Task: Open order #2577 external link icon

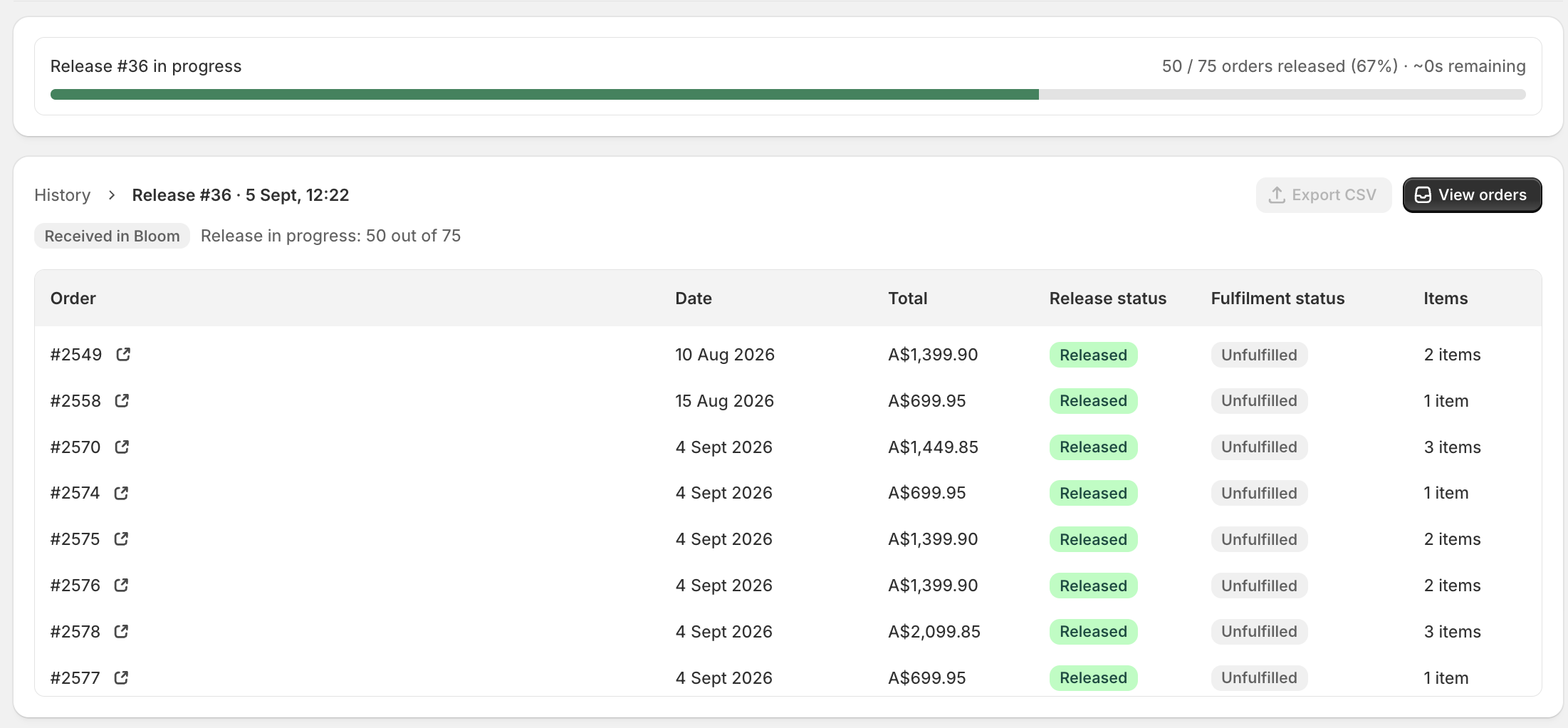Action: 121,677
